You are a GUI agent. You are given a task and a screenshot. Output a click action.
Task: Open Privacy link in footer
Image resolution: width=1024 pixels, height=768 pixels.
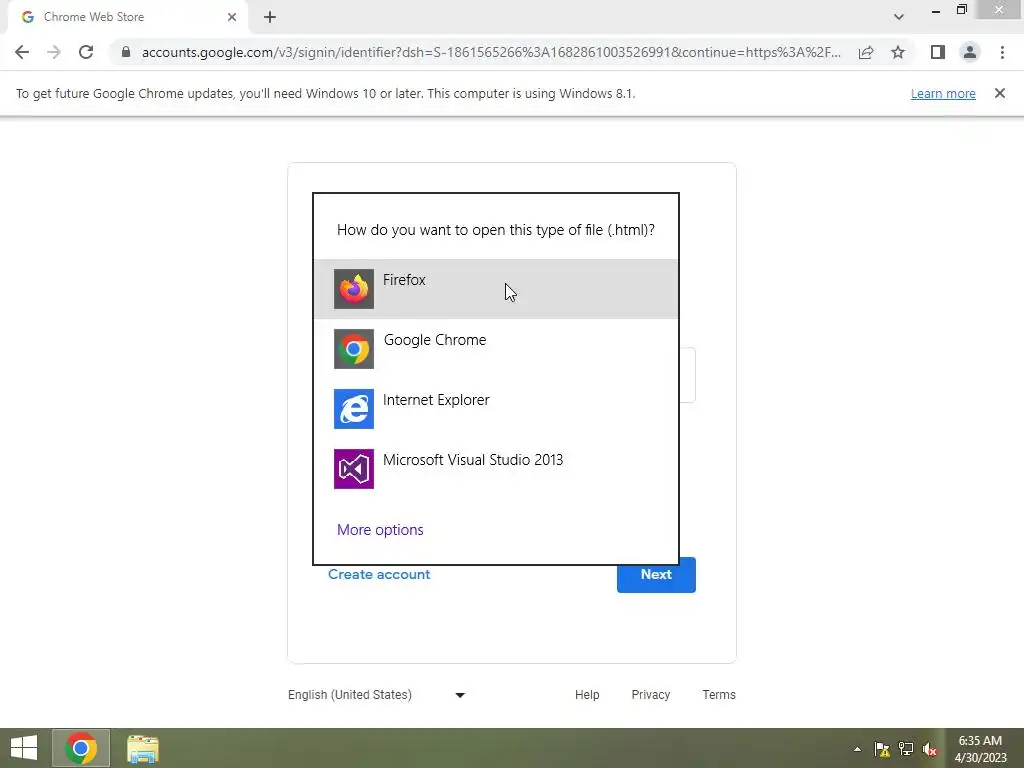click(650, 695)
